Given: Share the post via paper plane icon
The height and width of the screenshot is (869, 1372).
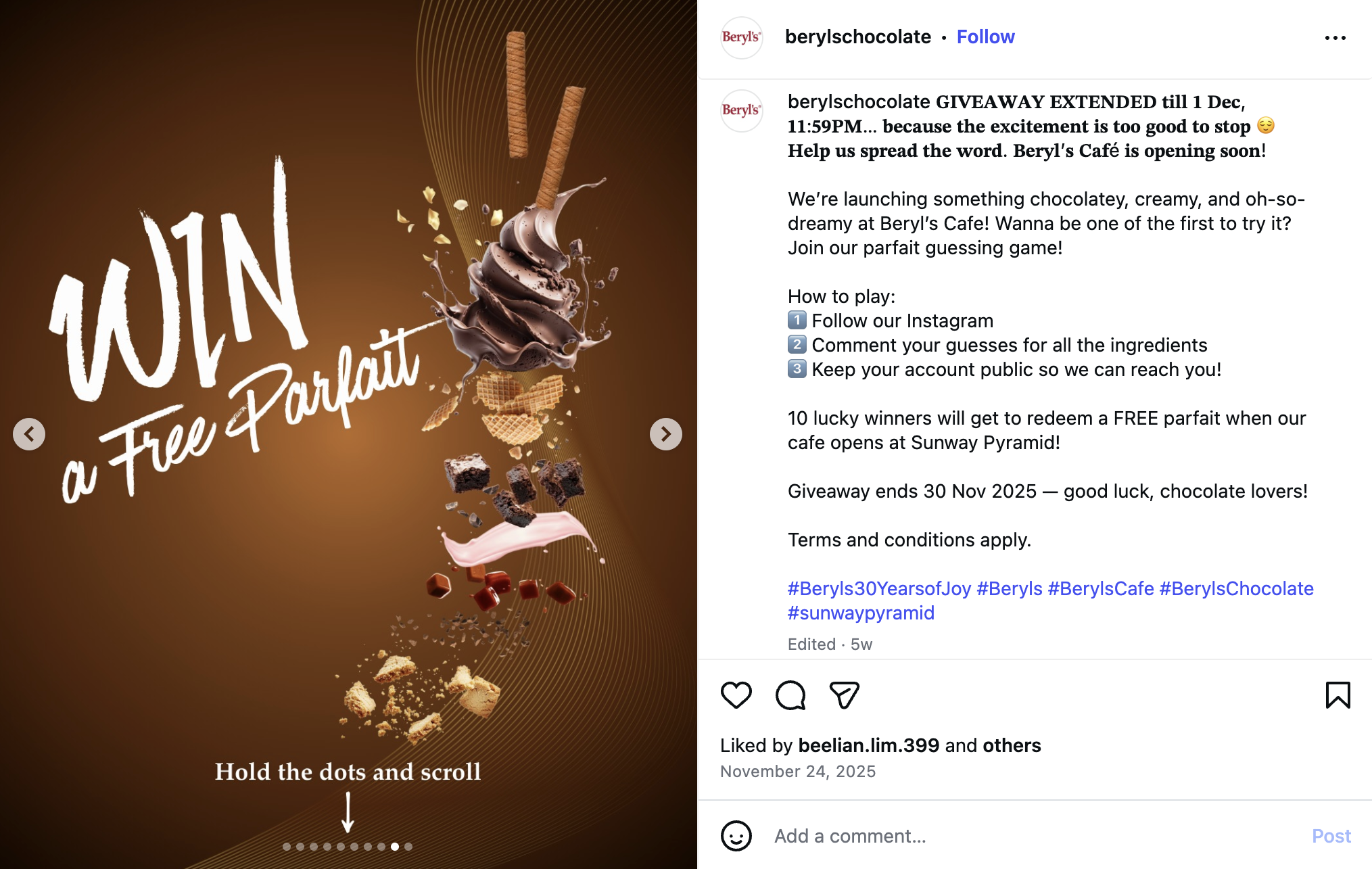Looking at the screenshot, I should 844,695.
